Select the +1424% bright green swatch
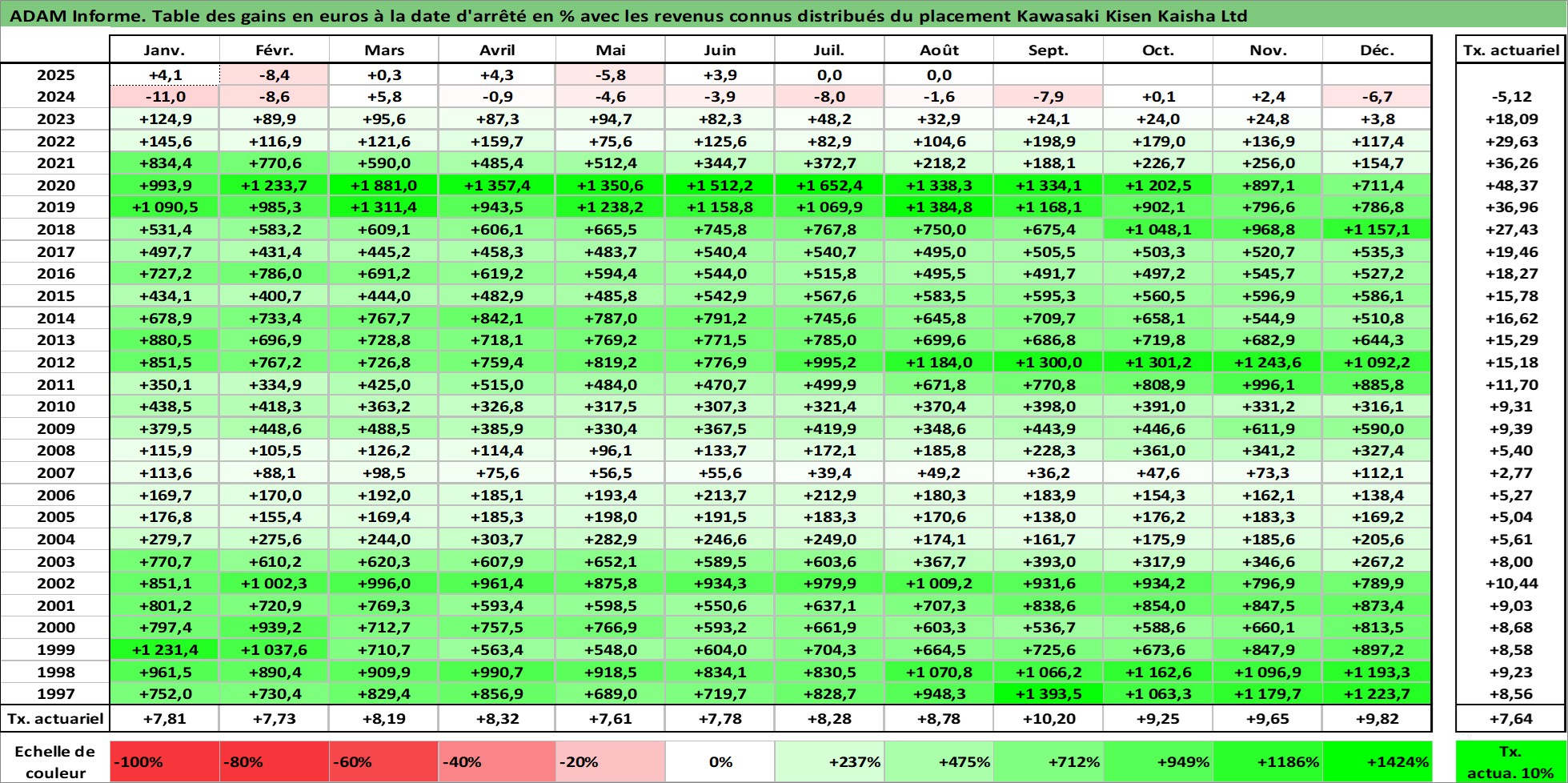1568x783 pixels. click(x=1377, y=761)
